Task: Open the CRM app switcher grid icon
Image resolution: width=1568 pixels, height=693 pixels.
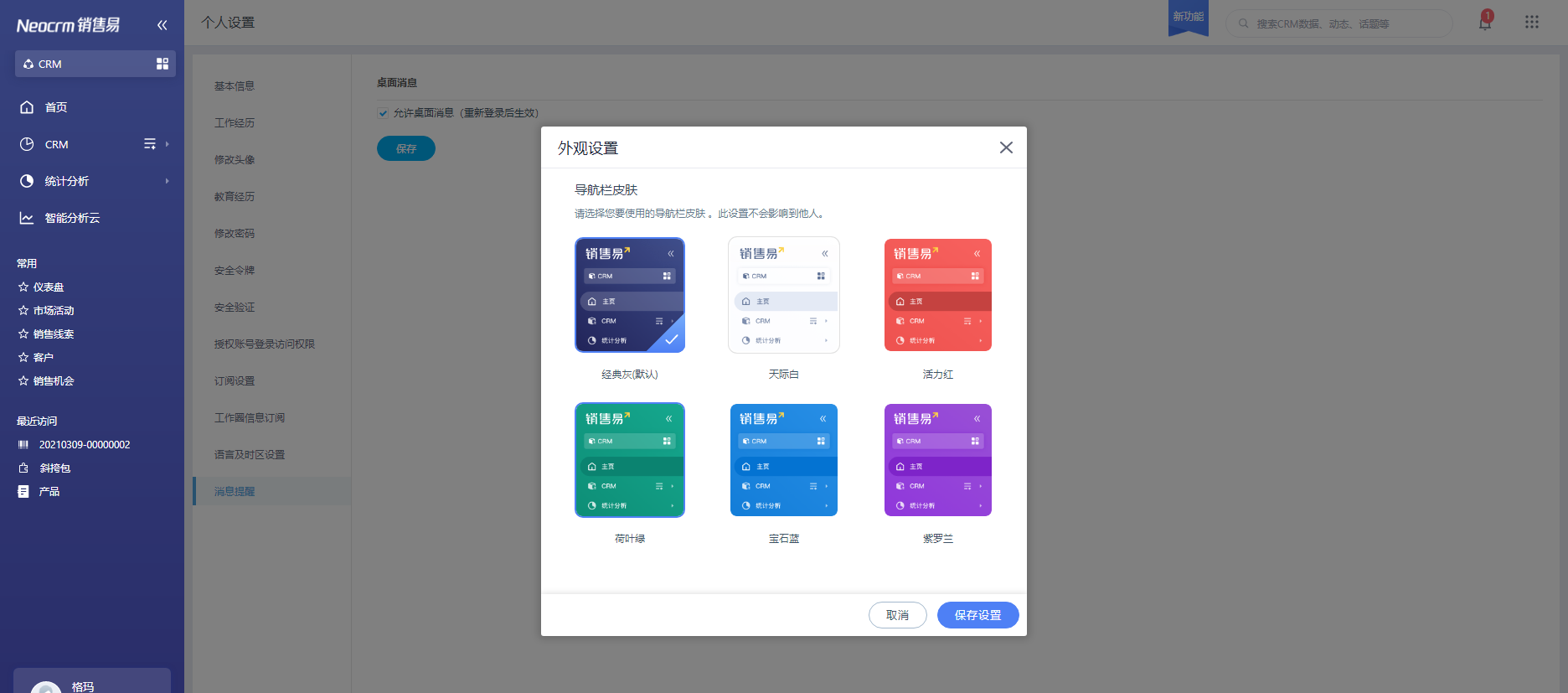Action: (x=162, y=64)
